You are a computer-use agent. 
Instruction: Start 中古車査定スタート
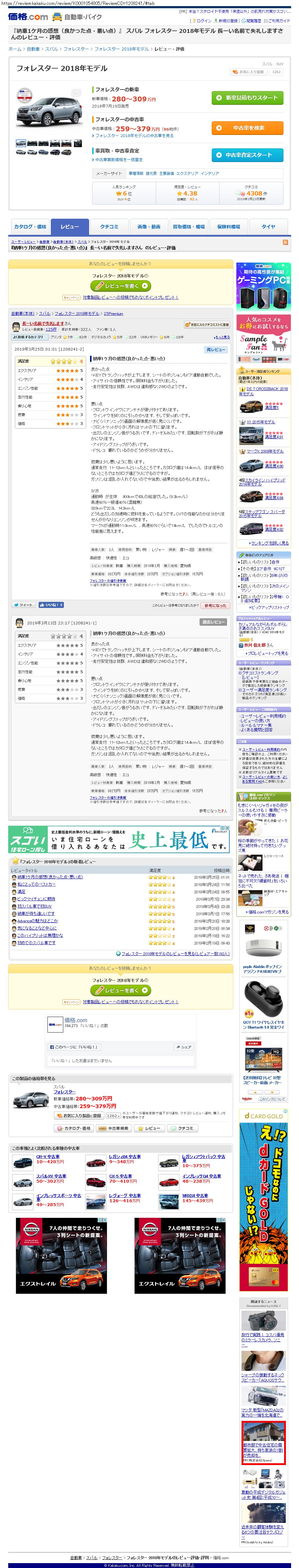click(247, 155)
